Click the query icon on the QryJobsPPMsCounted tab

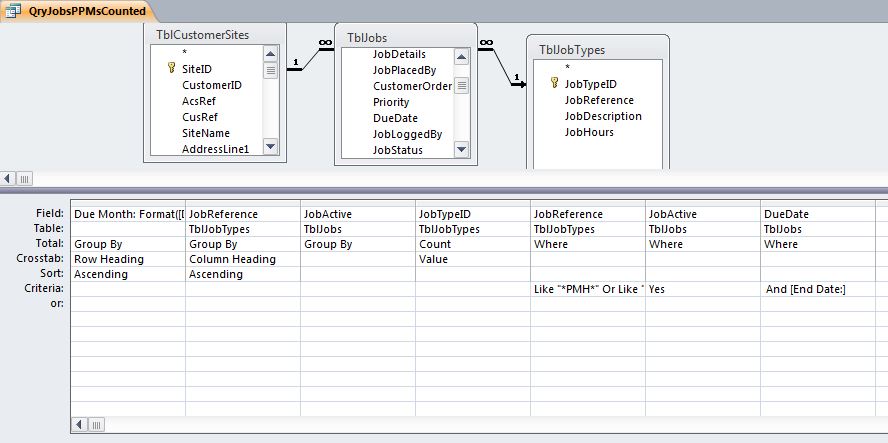coord(14,11)
